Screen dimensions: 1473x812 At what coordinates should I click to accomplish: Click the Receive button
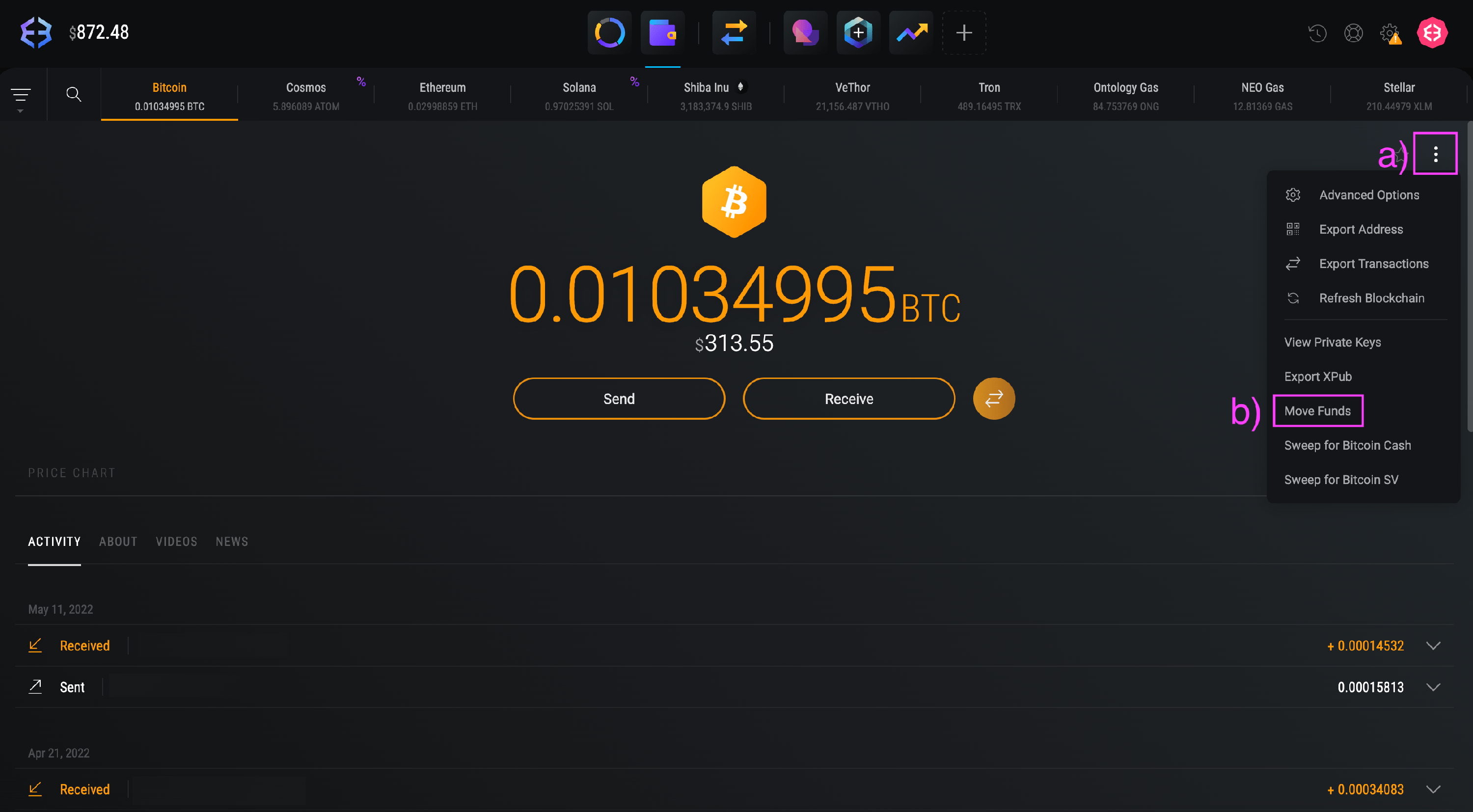tap(848, 399)
